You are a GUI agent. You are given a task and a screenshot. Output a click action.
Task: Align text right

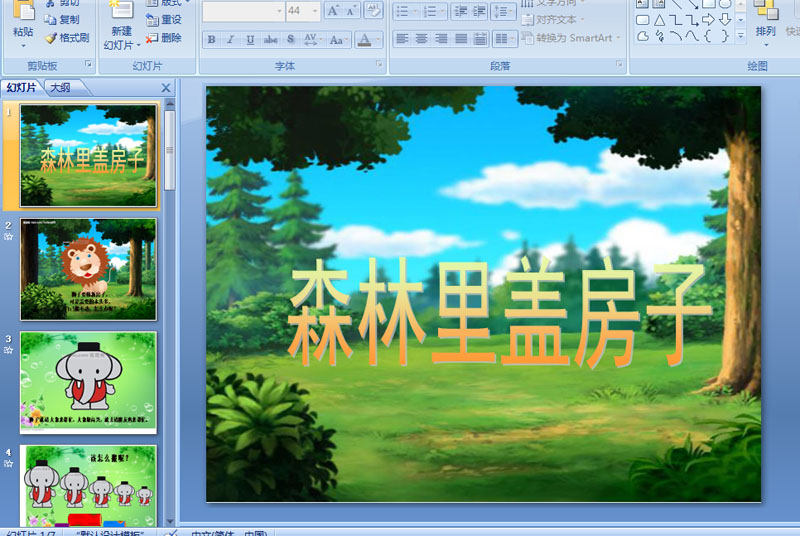tap(441, 39)
